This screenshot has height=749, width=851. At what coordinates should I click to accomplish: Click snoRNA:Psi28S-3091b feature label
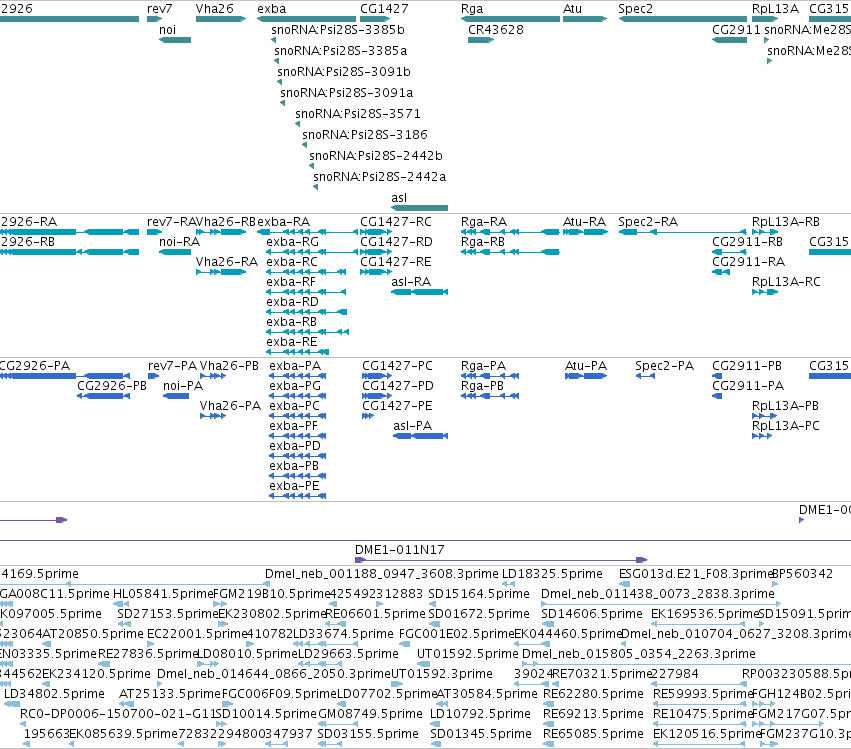(x=344, y=72)
